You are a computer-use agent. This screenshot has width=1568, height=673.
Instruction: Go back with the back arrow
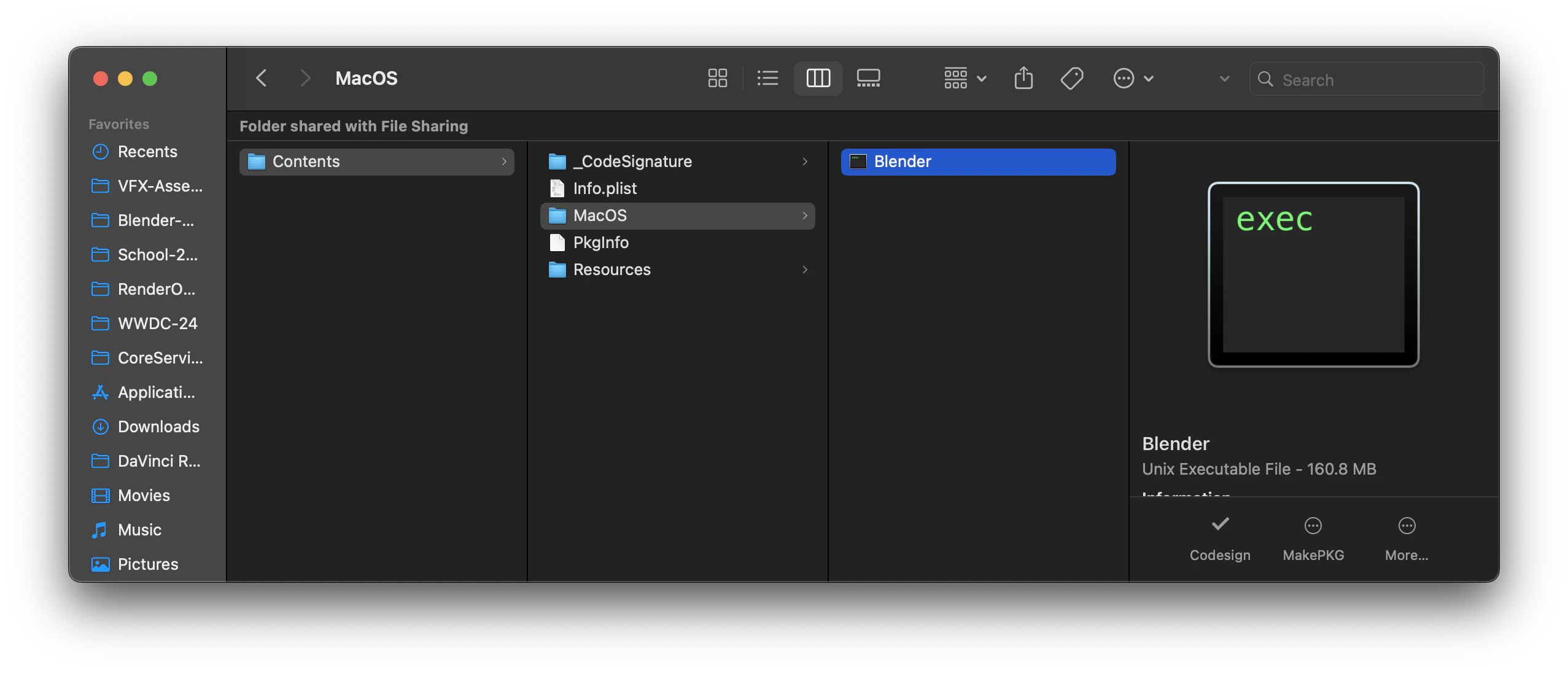tap(262, 79)
